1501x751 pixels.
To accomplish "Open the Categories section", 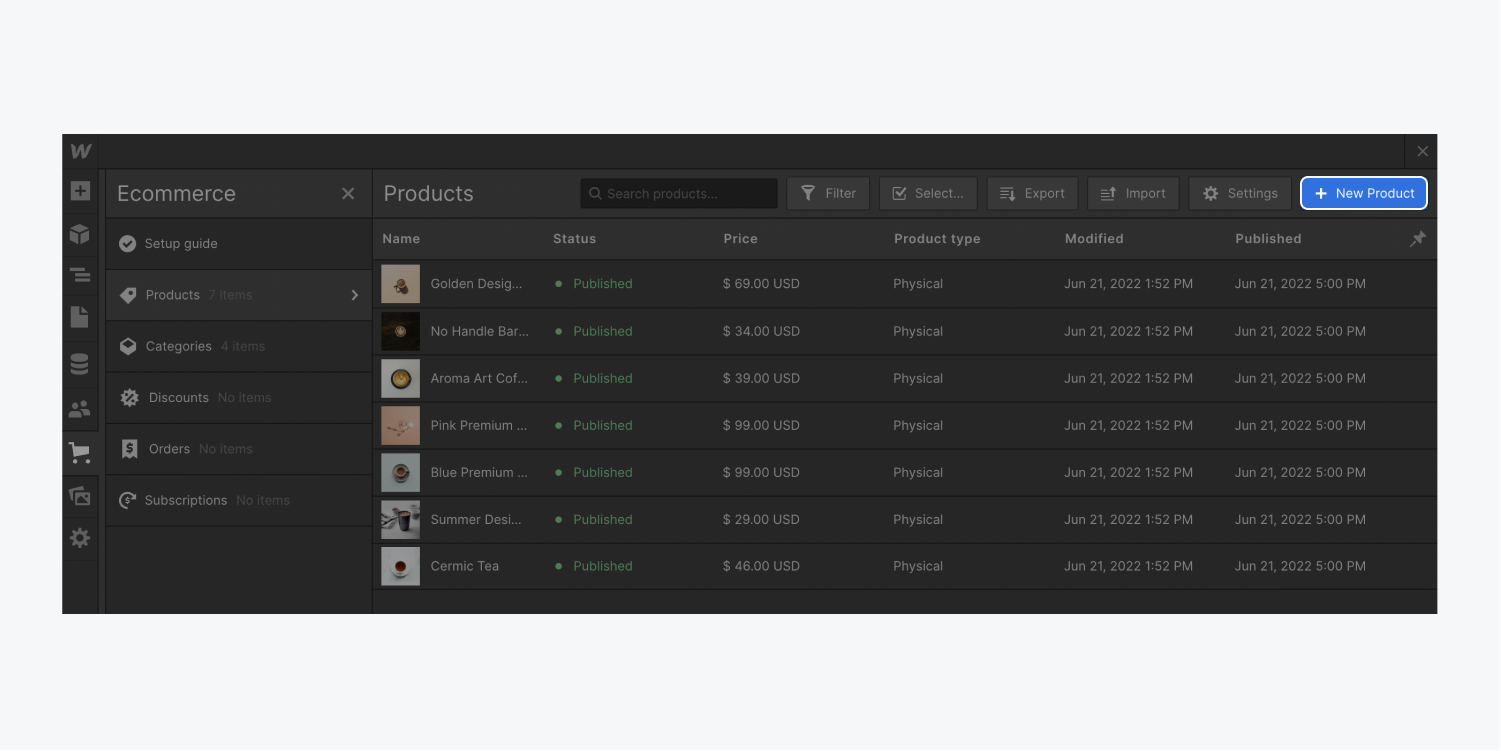I will click(239, 346).
